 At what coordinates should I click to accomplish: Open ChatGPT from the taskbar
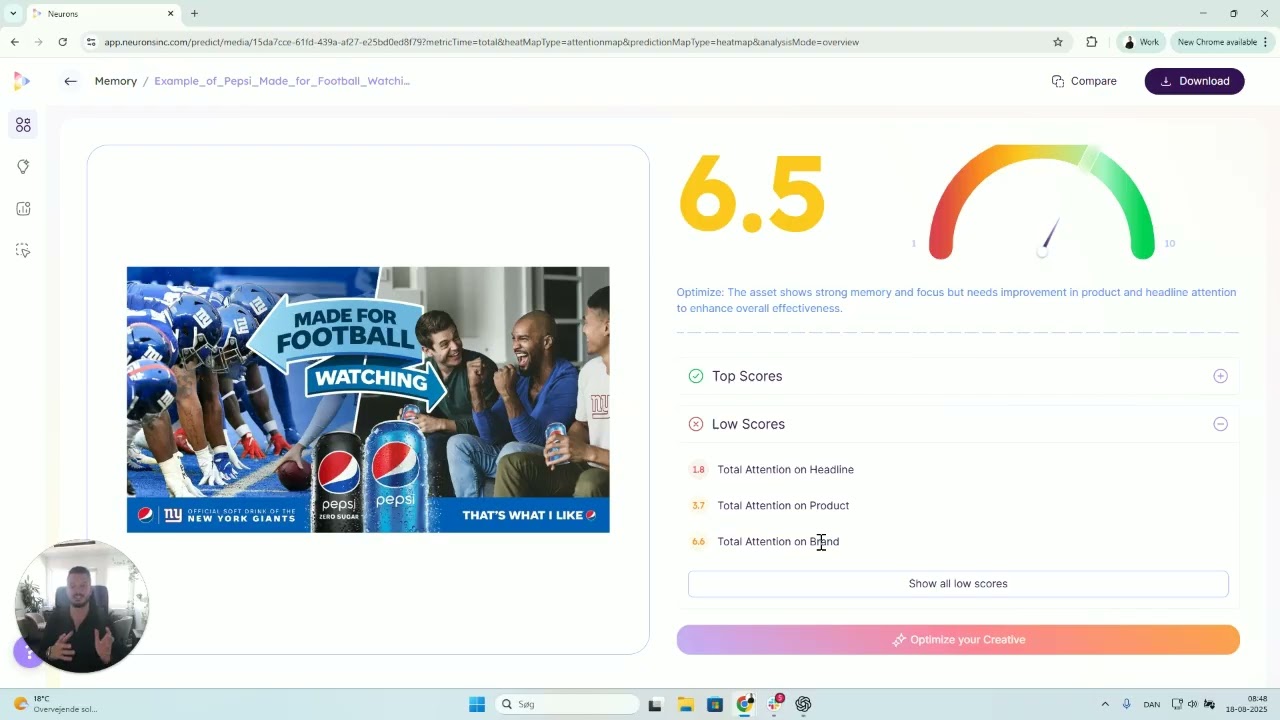click(803, 704)
